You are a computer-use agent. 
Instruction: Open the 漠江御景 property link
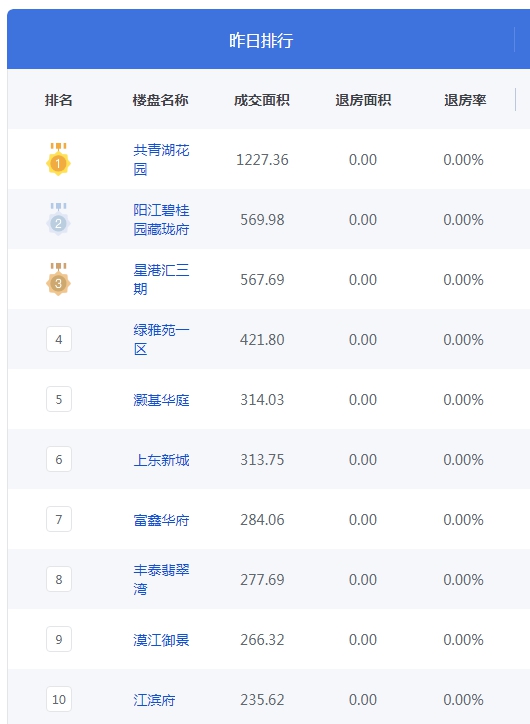pos(161,640)
